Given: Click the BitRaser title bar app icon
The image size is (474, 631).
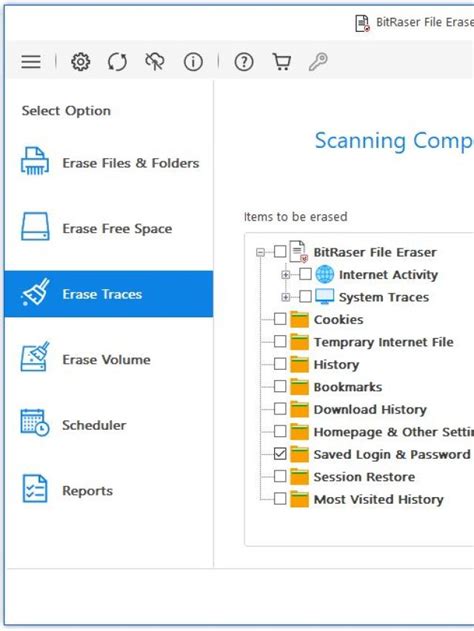Looking at the screenshot, I should pyautogui.click(x=363, y=23).
